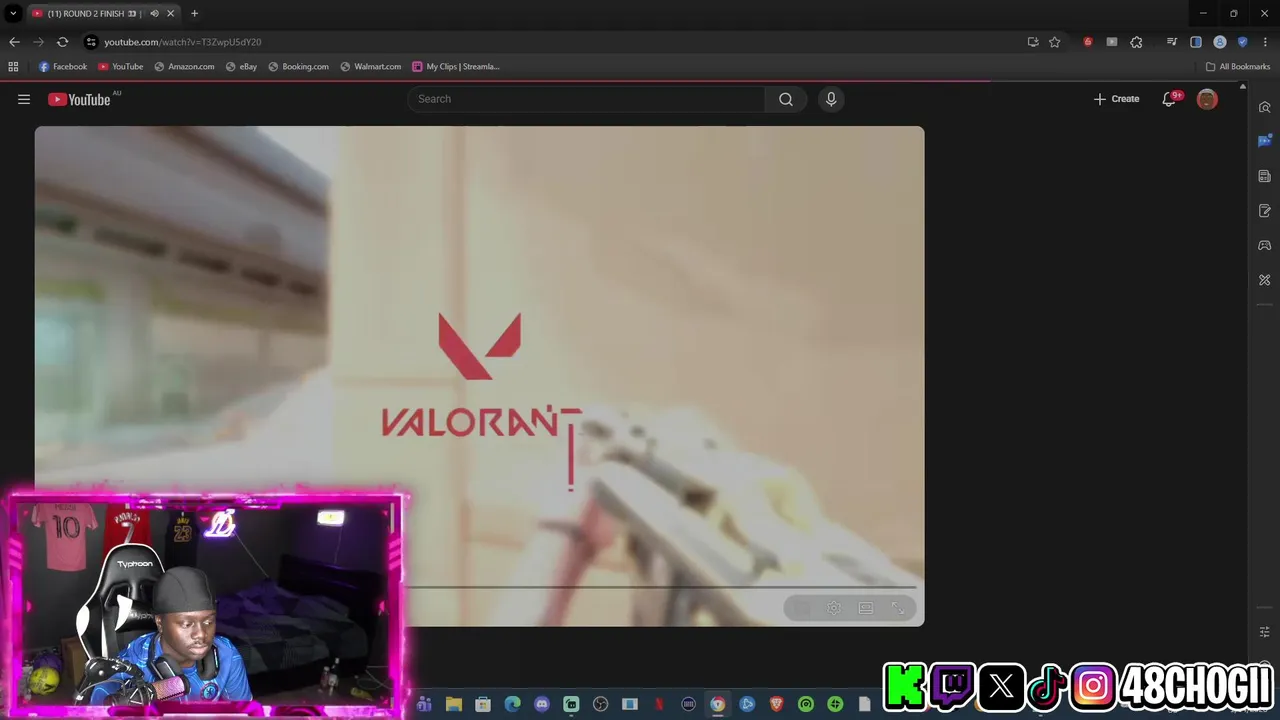
Task: Open the YouTube bookmark
Action: pyautogui.click(x=120, y=67)
